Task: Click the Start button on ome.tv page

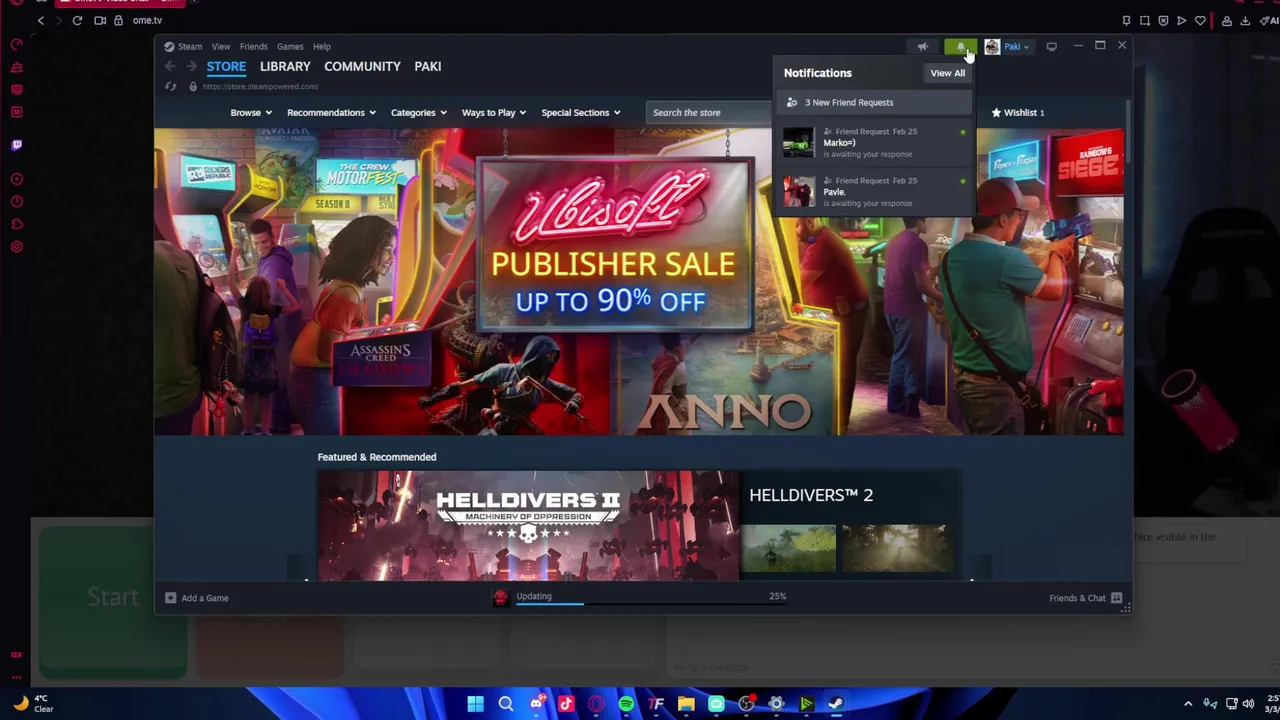Action: 113,598
